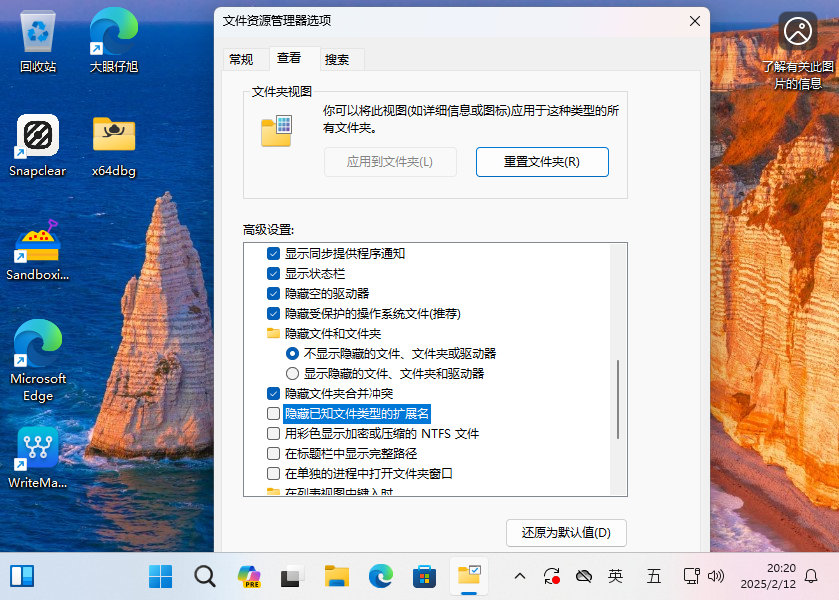
Task: Switch to the 常规 tab
Action: [241, 59]
